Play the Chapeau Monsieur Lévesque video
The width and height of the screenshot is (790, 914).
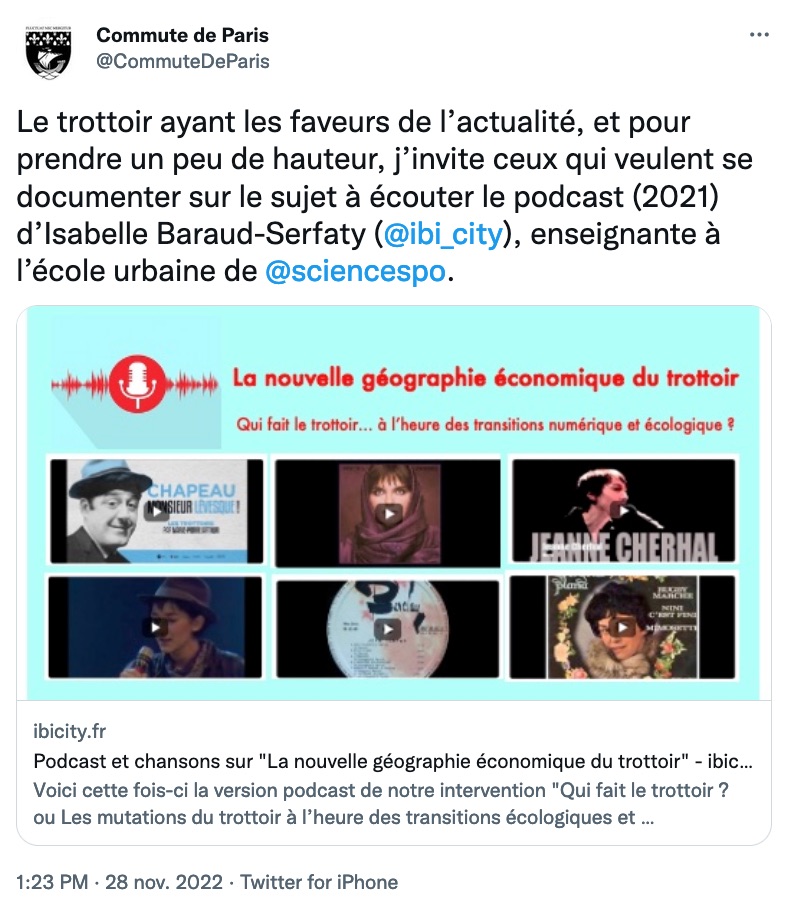pos(156,511)
